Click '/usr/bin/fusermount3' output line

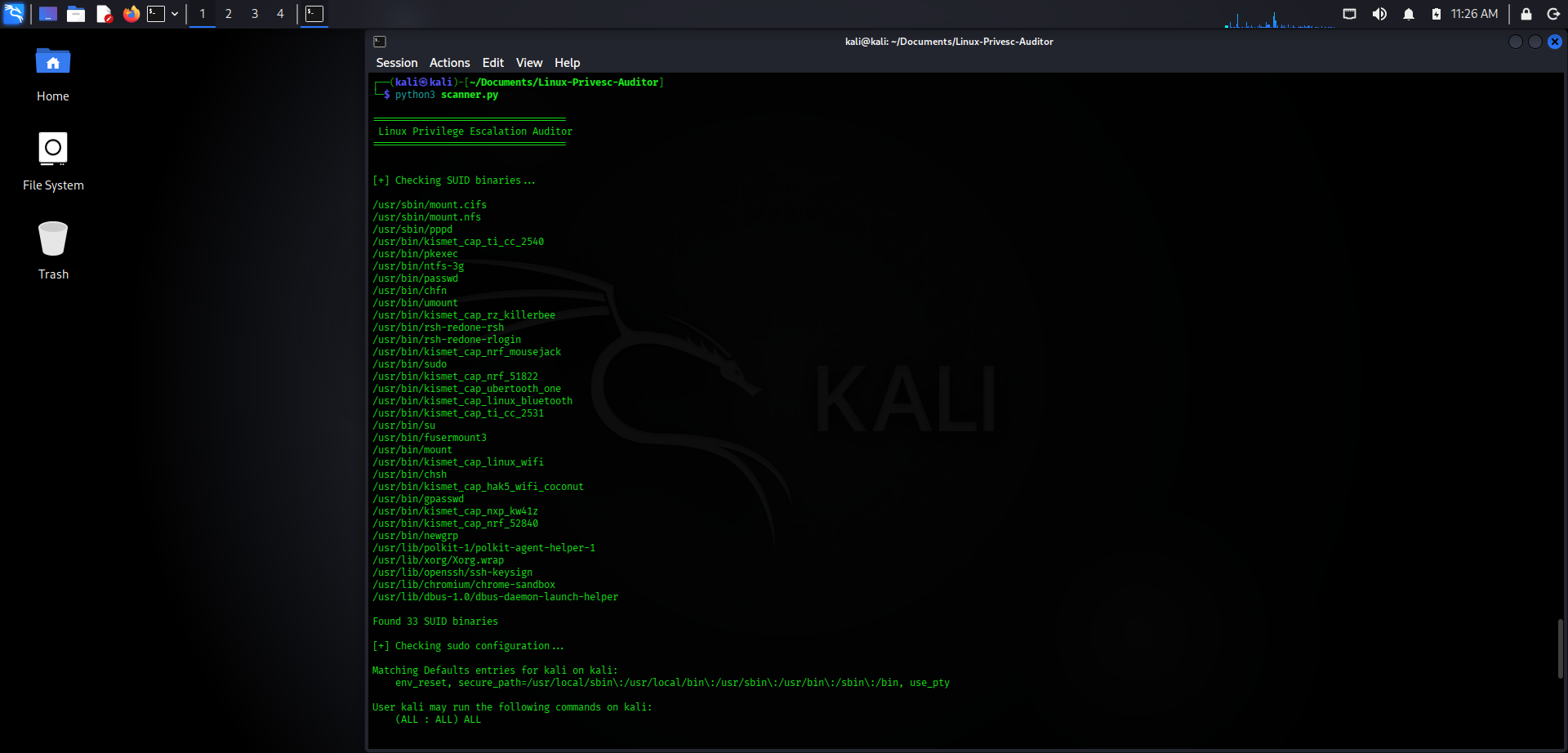430,438
